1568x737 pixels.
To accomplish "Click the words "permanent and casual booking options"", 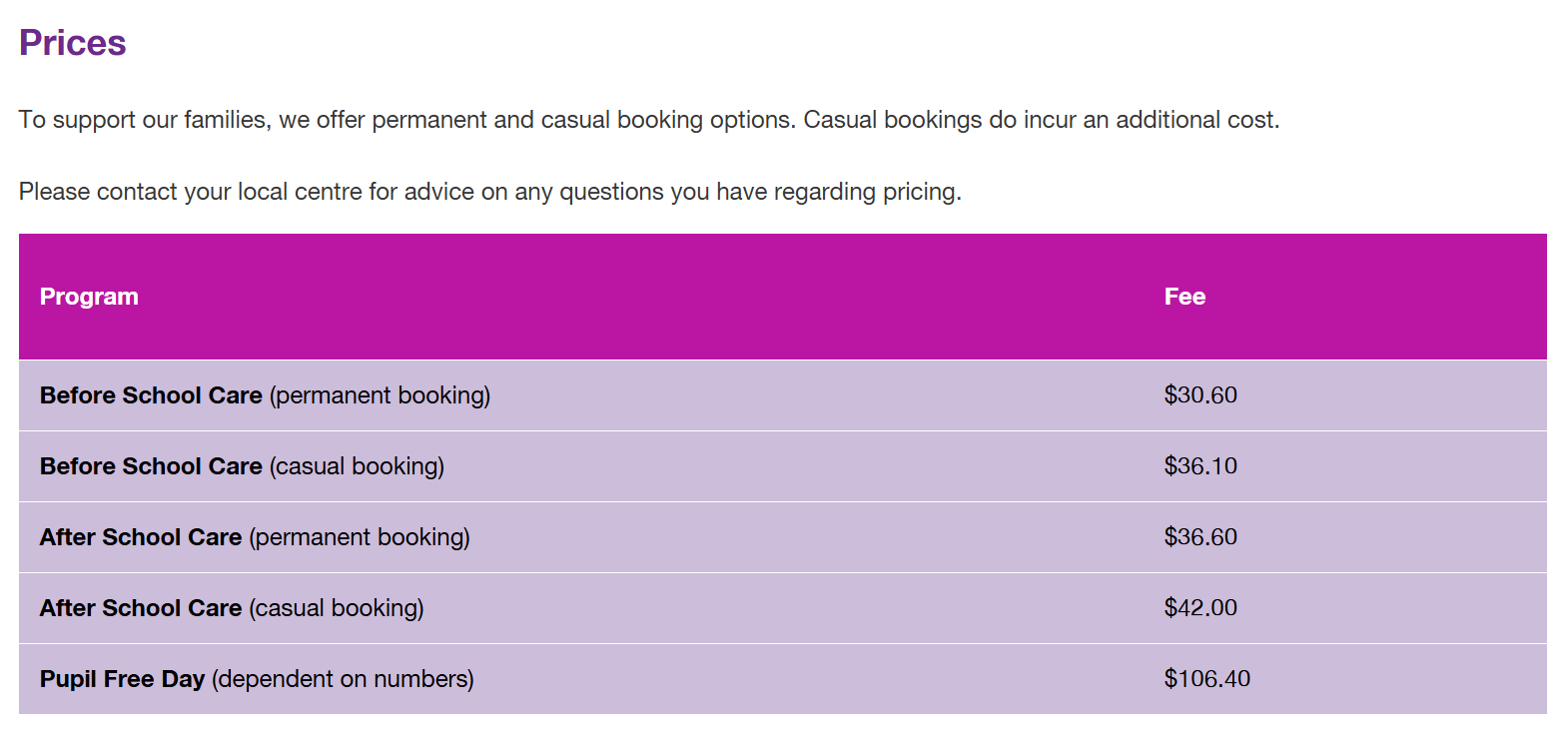I will (583, 120).
